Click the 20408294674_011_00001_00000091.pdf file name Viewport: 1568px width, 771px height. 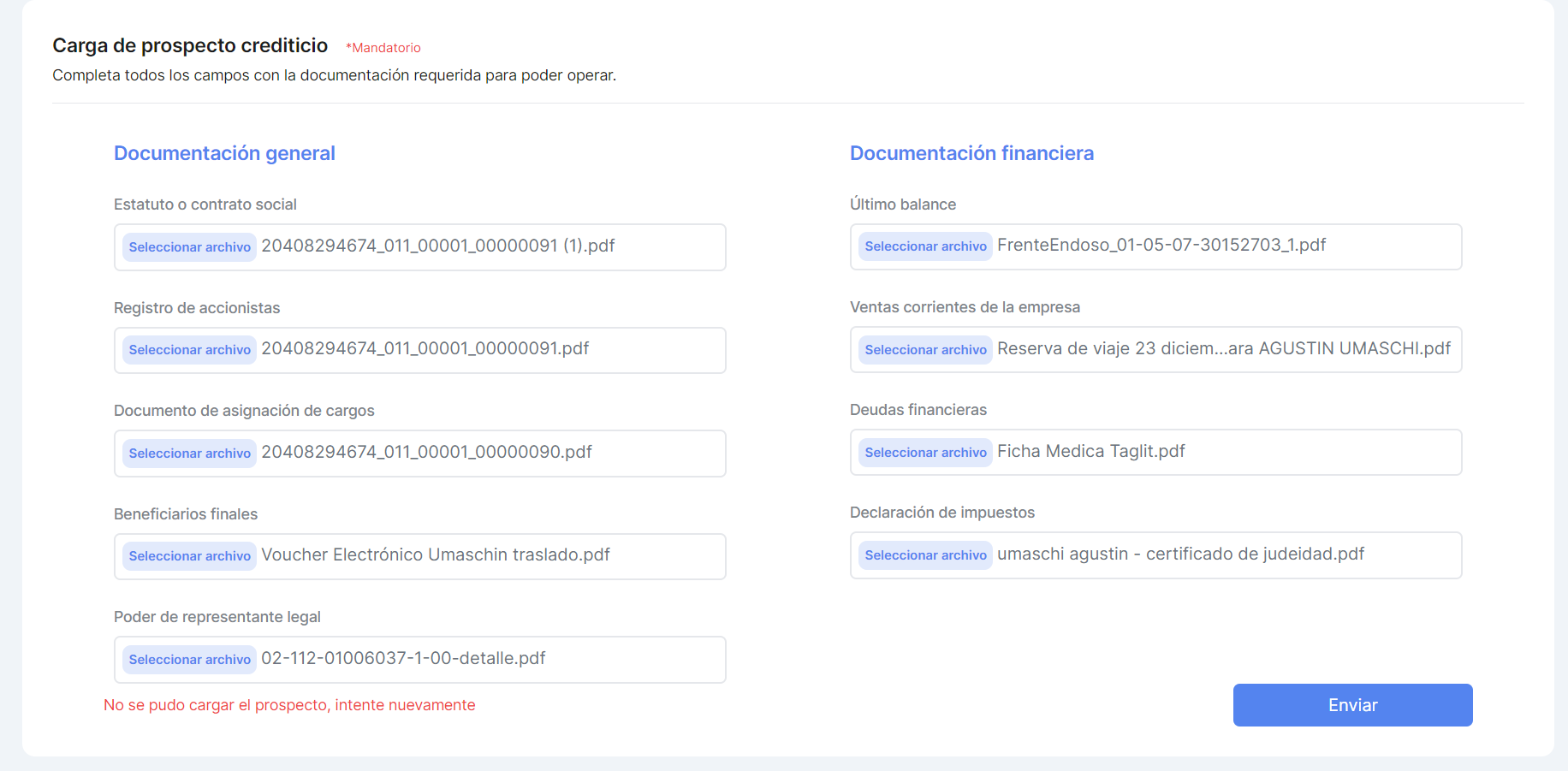[x=425, y=349]
